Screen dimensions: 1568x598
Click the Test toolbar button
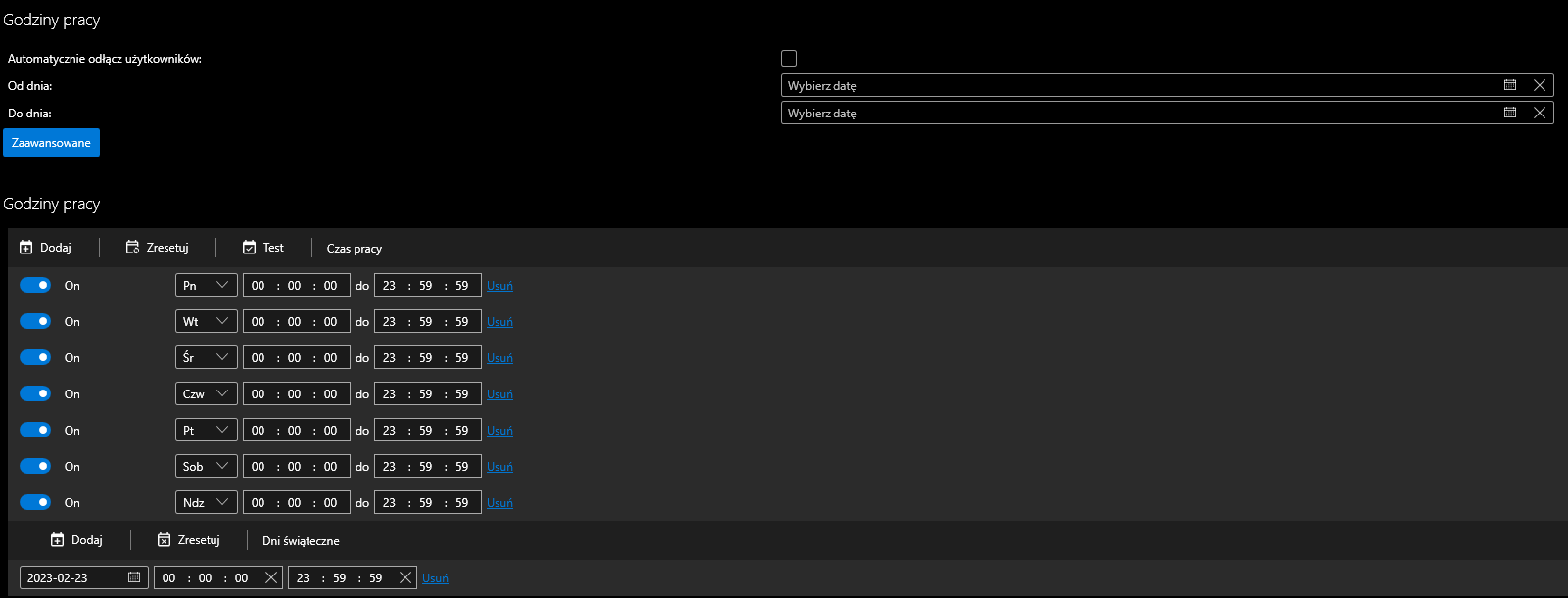(x=263, y=248)
